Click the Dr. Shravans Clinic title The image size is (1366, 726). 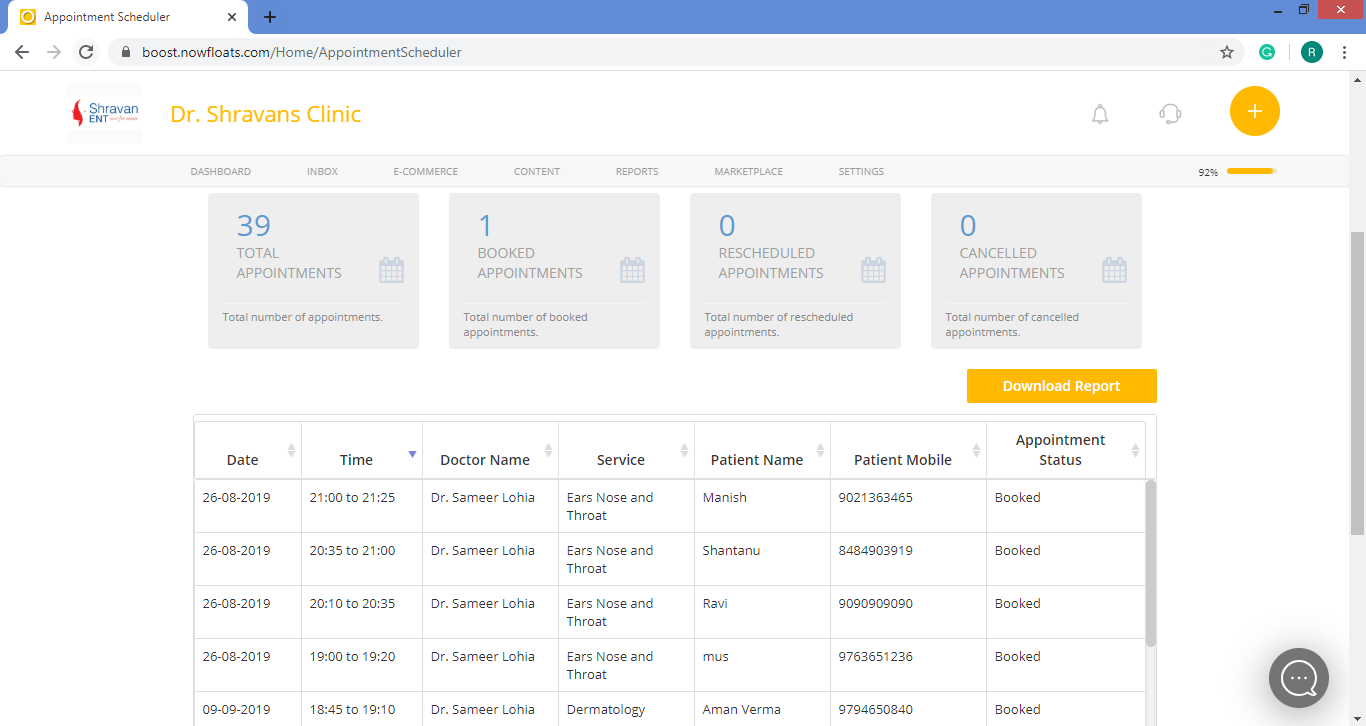click(x=266, y=114)
